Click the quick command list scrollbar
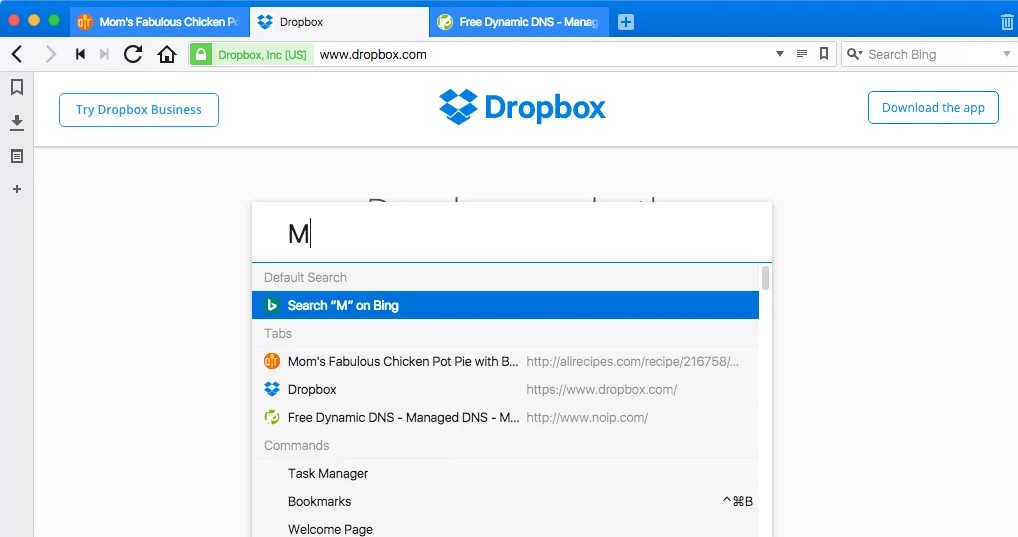Image resolution: width=1018 pixels, height=537 pixels. click(x=765, y=278)
